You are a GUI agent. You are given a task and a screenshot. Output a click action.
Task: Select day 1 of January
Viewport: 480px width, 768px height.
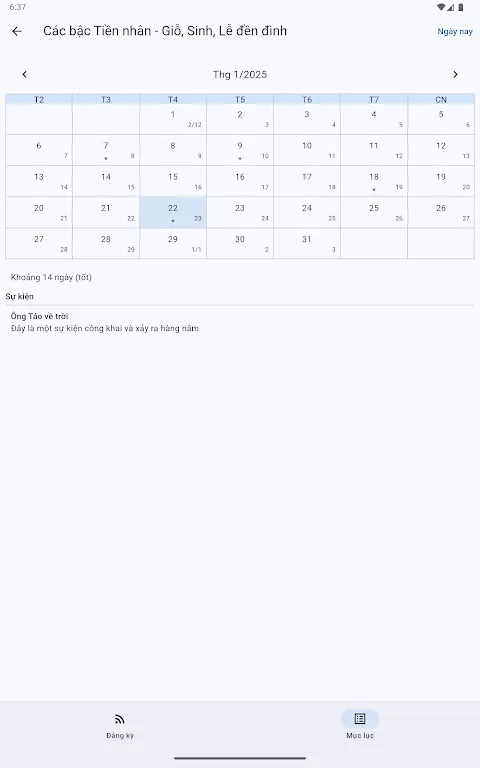click(173, 119)
